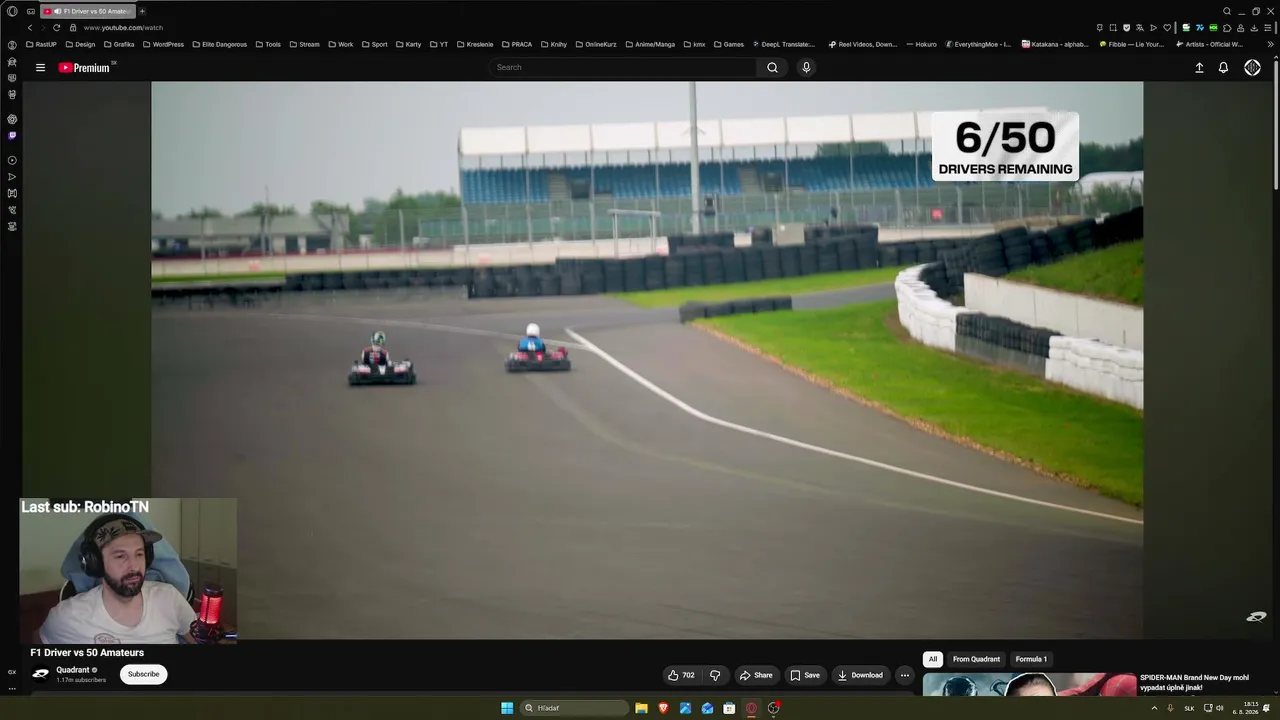Open YouTube notifications bell
The width and height of the screenshot is (1280, 720).
(x=1223, y=68)
